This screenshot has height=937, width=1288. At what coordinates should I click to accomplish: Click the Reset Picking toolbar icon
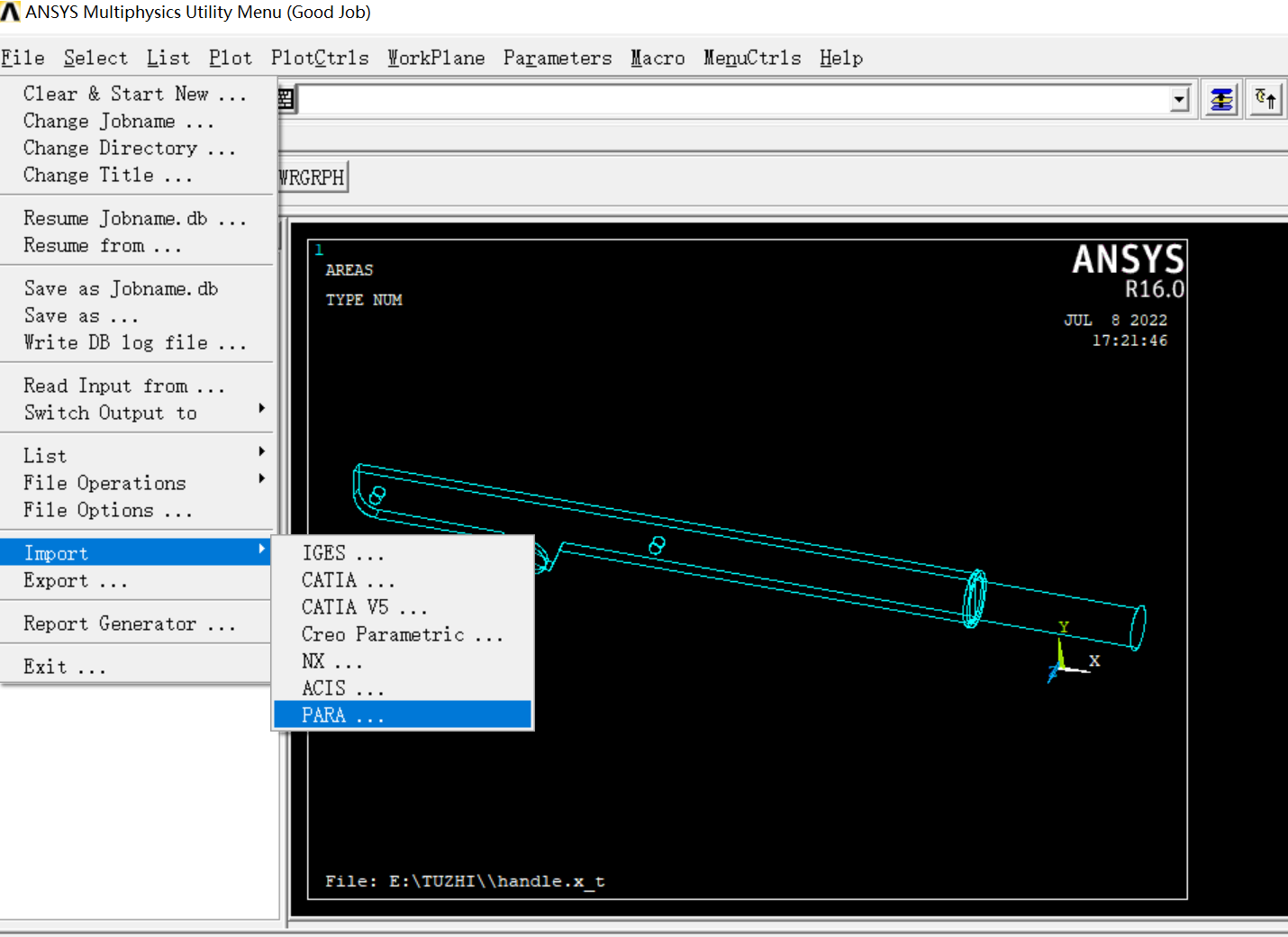click(x=1265, y=99)
